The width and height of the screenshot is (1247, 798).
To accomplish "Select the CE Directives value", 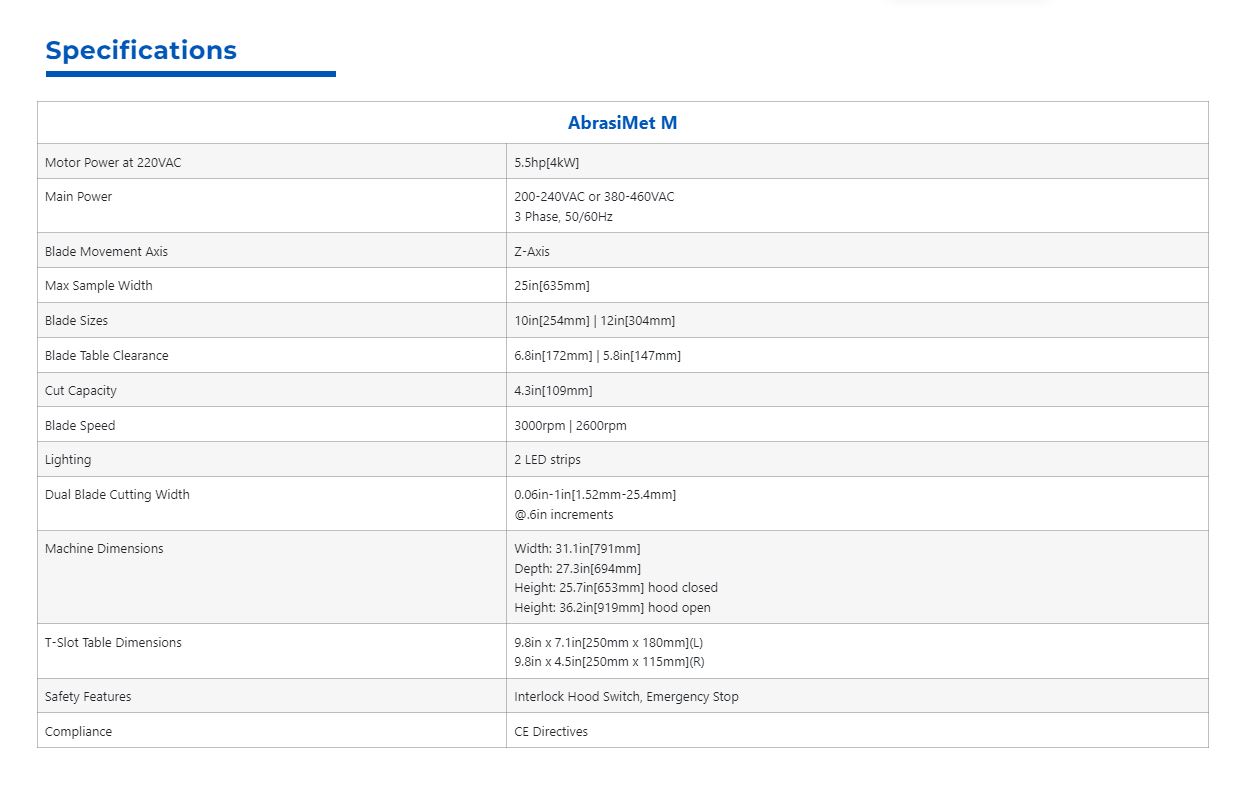I will (551, 731).
